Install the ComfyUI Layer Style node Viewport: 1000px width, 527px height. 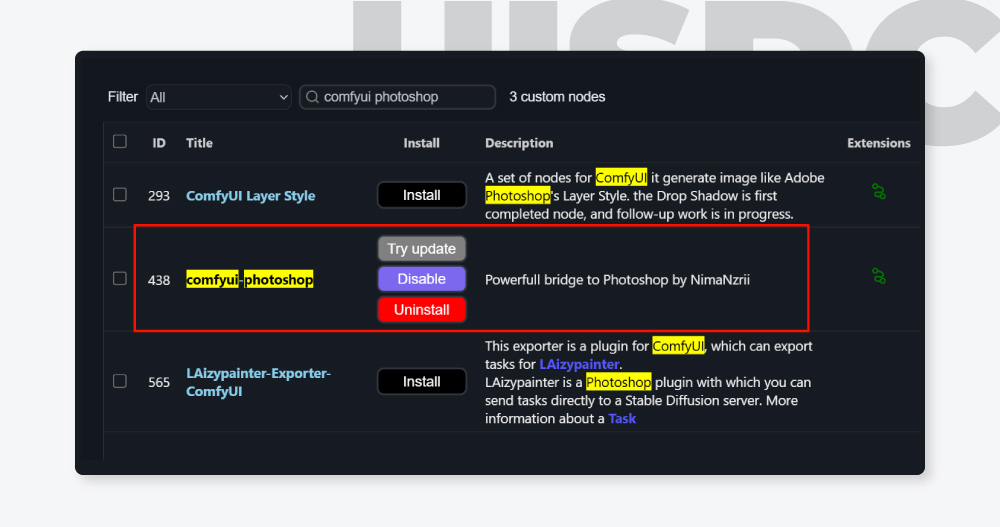click(421, 195)
